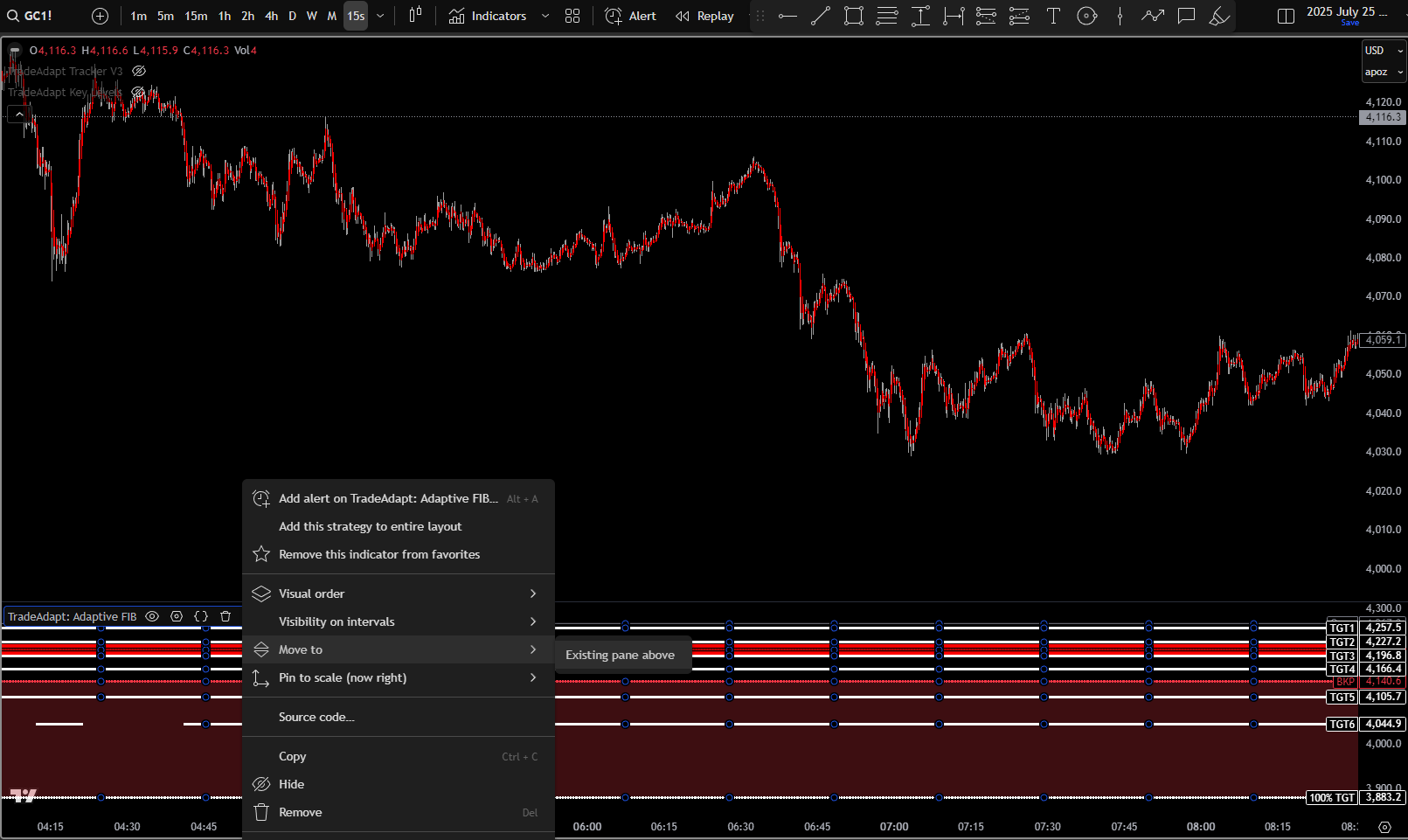Hide the TradeAdapt: Adaptive FIB pane
Viewport: 1408px width, 840px height.
coord(152,616)
